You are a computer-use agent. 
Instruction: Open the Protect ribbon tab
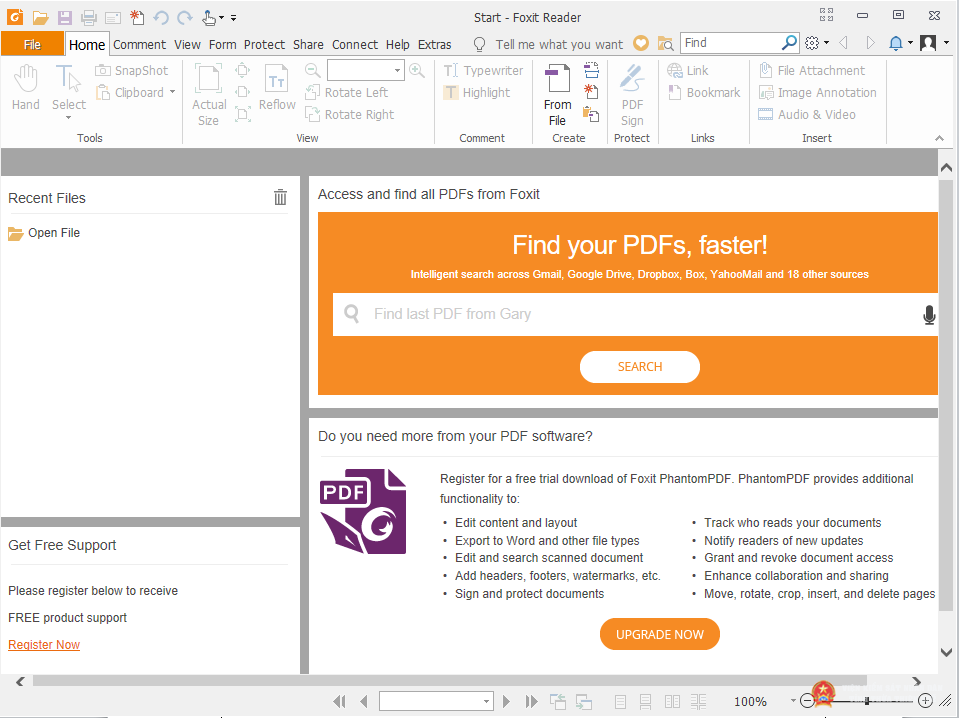(264, 45)
